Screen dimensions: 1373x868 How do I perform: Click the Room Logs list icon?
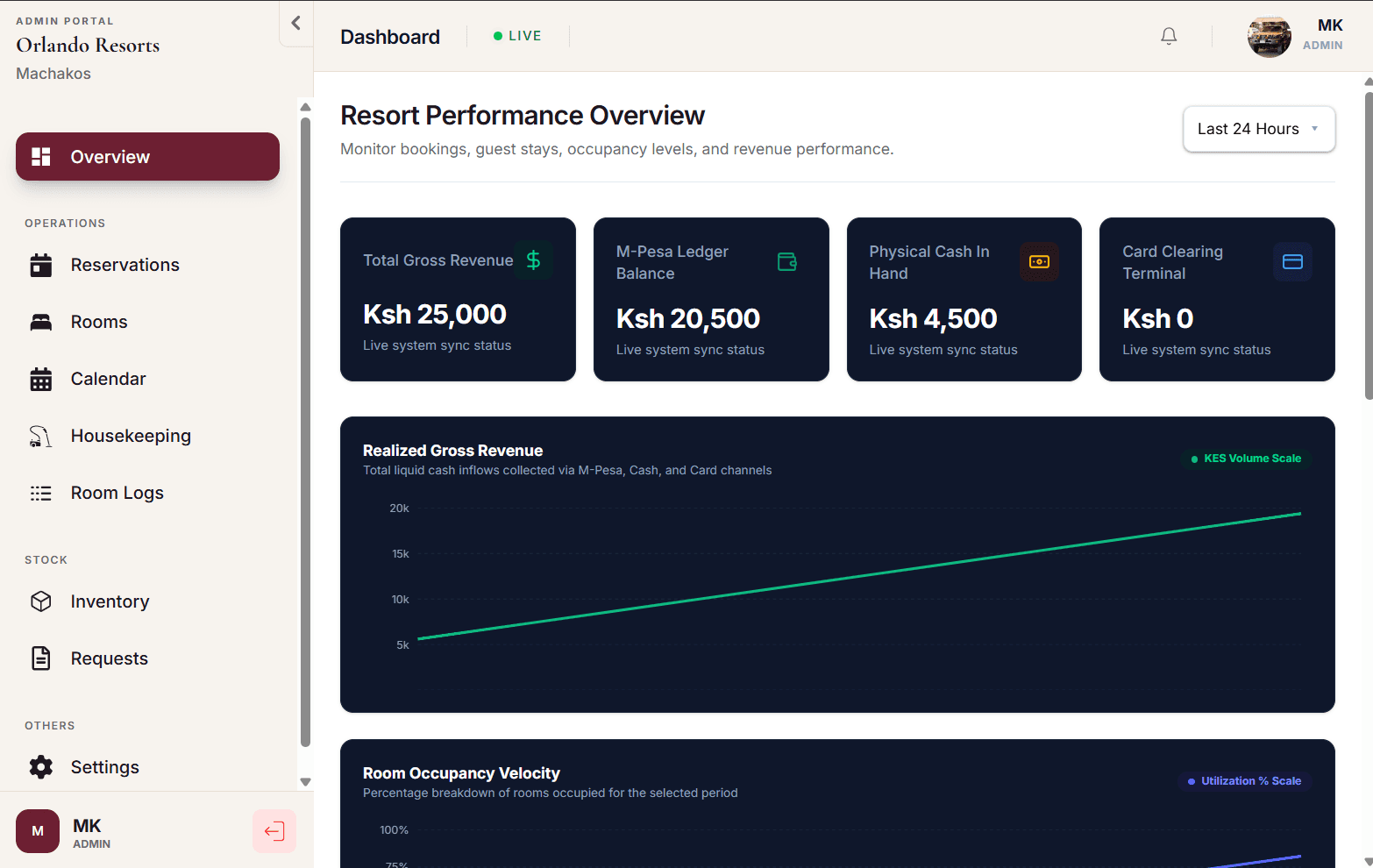point(41,493)
